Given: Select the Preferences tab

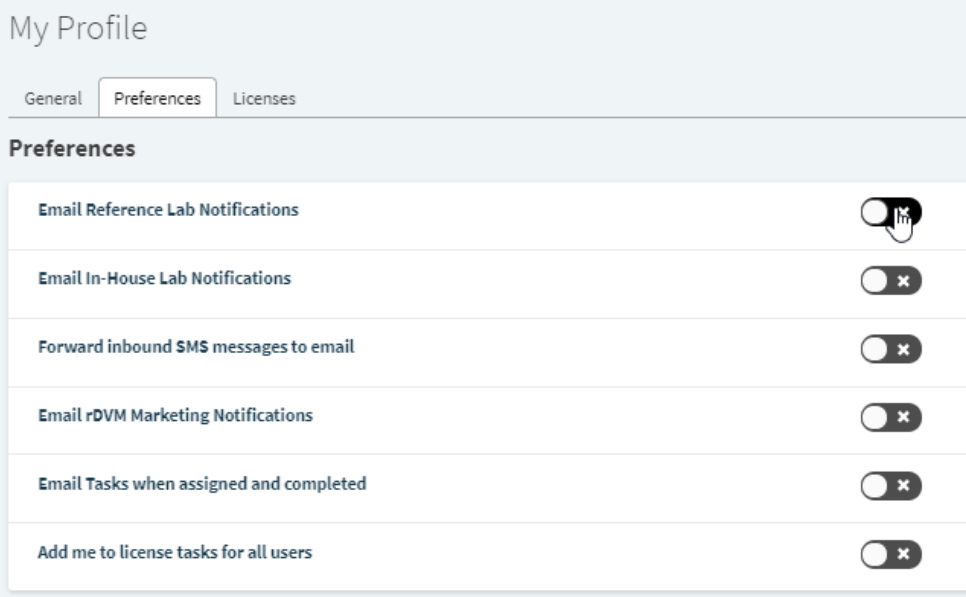Looking at the screenshot, I should point(157,99).
